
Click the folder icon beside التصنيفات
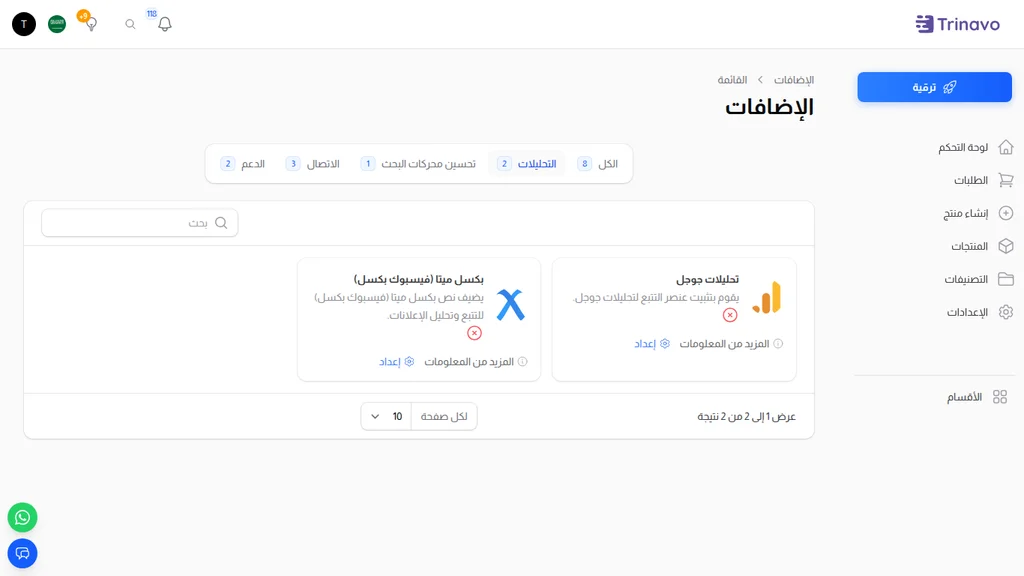[1006, 280]
